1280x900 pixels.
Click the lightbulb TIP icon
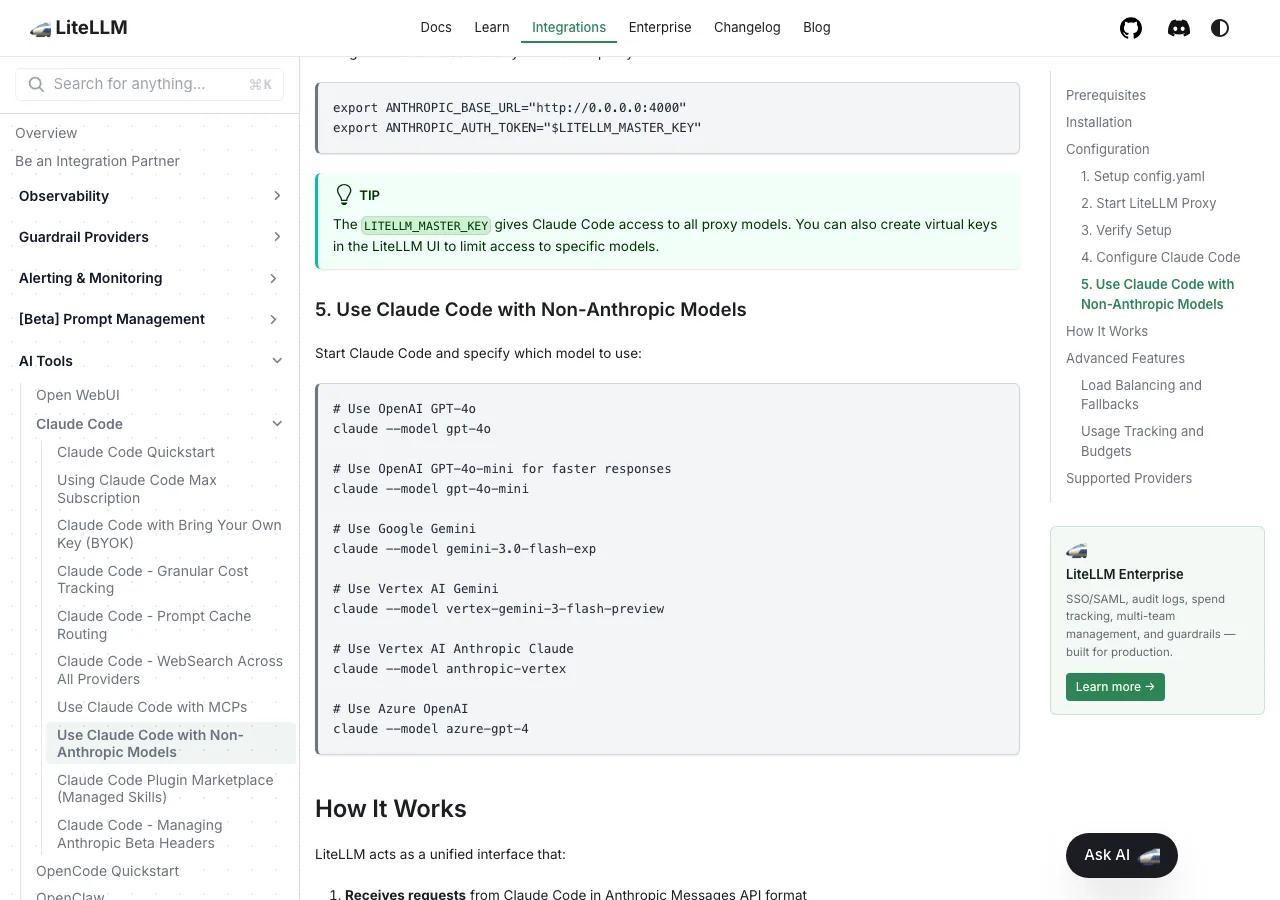(344, 194)
